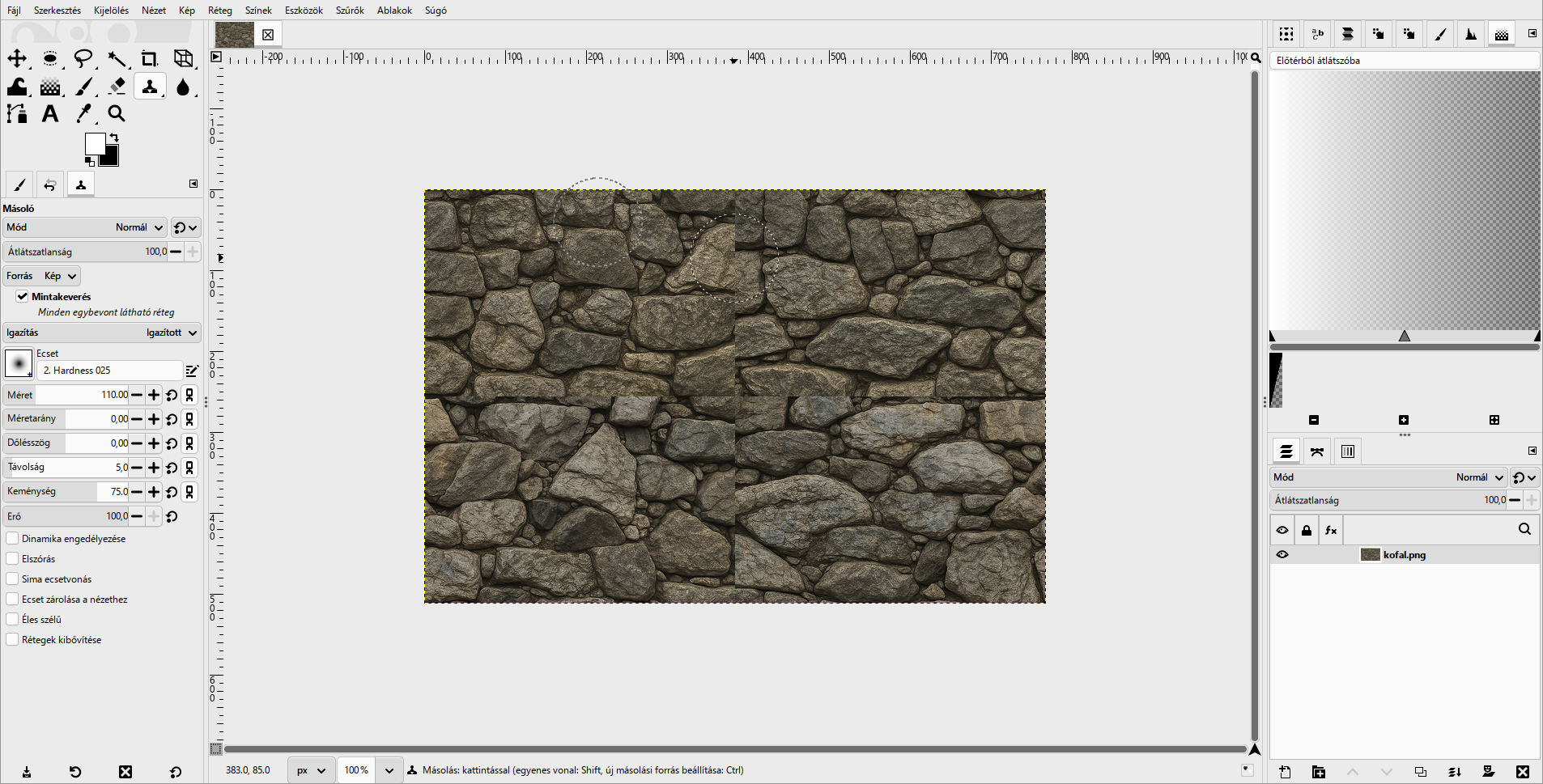Increase the Méret brush size

click(154, 395)
